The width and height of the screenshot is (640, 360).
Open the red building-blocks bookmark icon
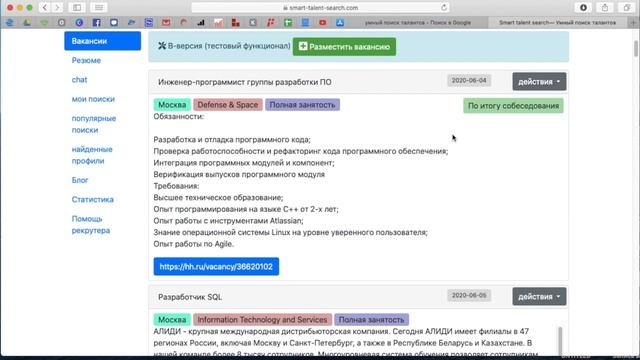click(236, 23)
